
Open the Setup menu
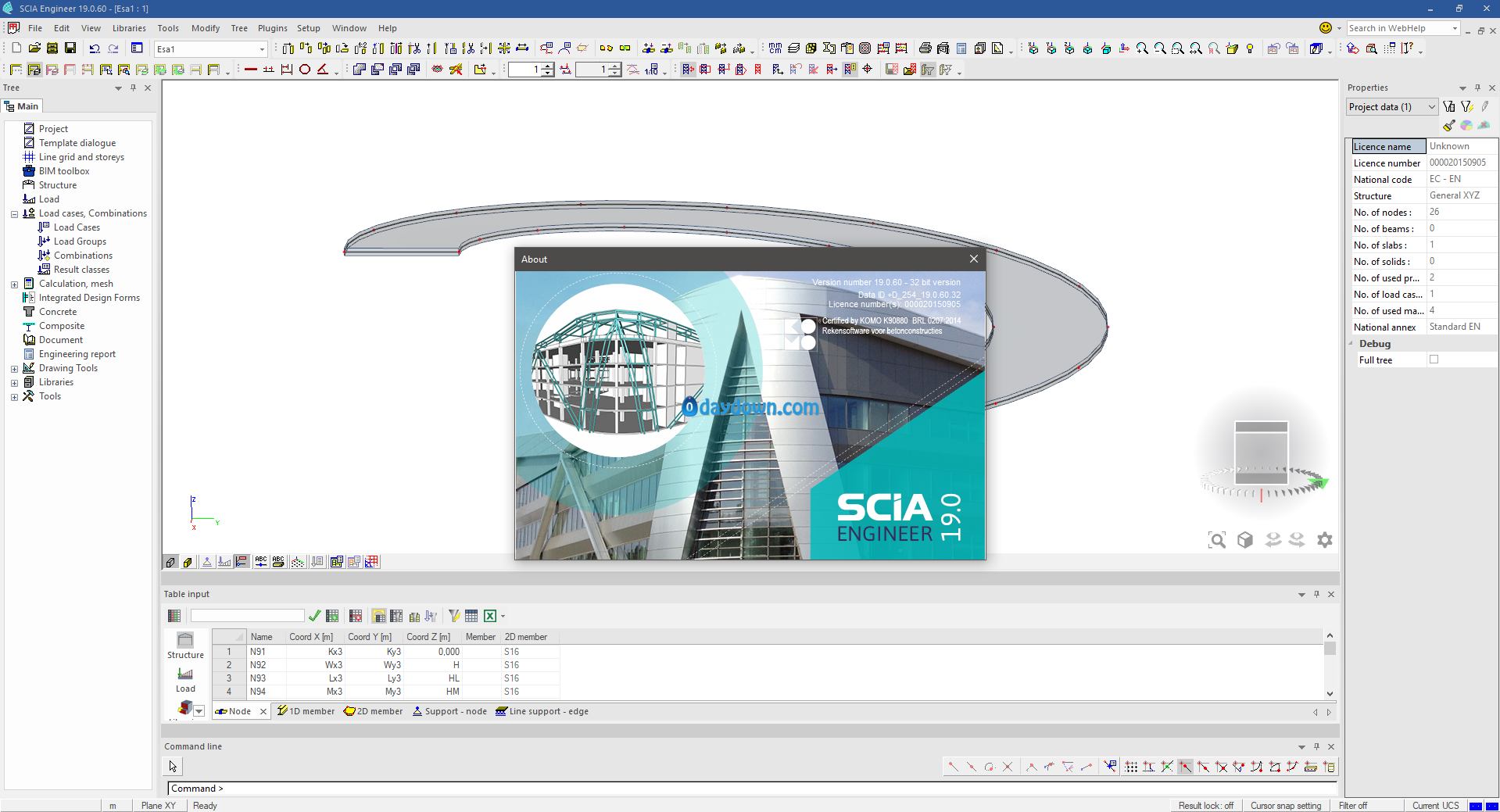click(309, 28)
